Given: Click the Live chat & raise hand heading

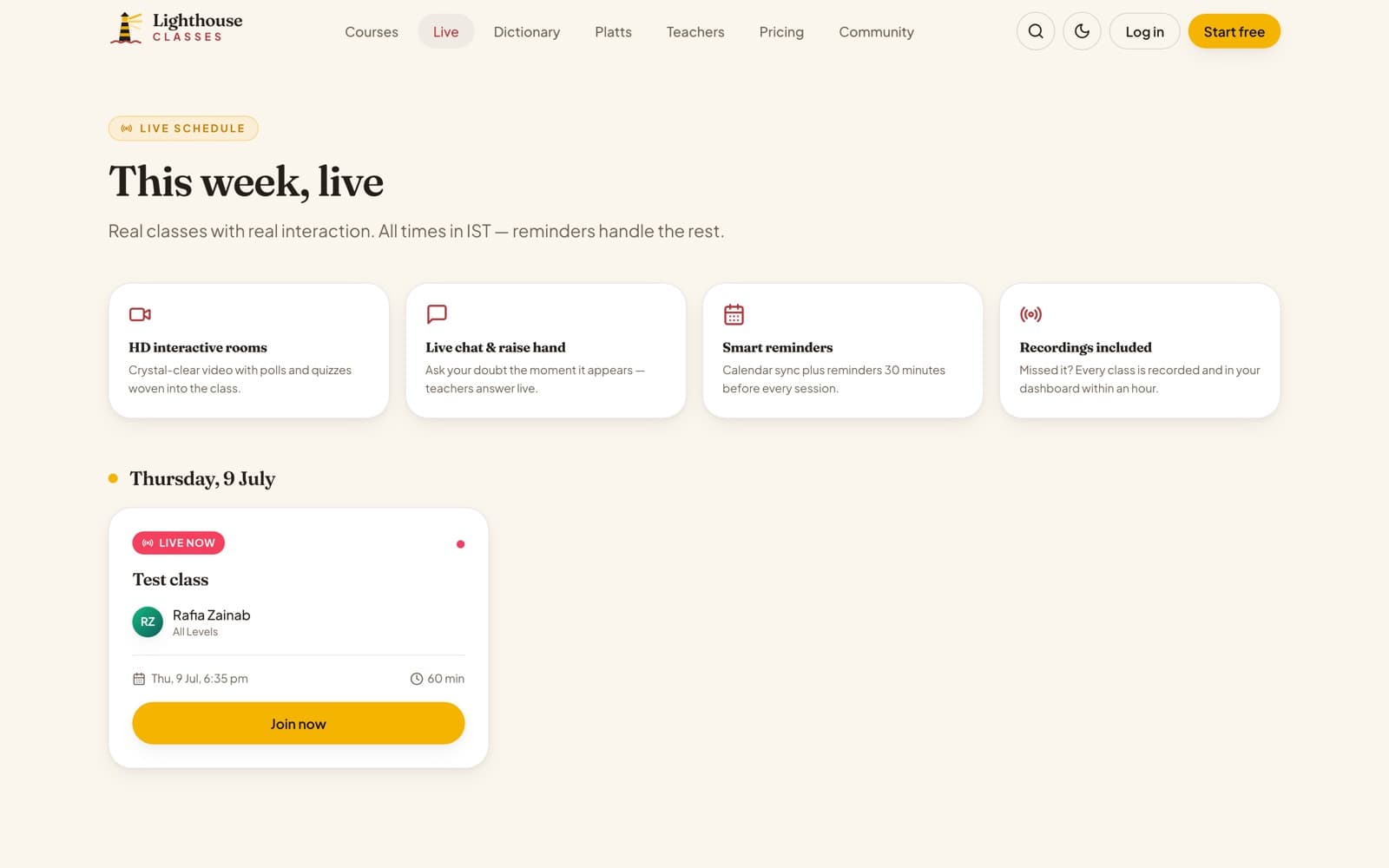Looking at the screenshot, I should click(495, 347).
